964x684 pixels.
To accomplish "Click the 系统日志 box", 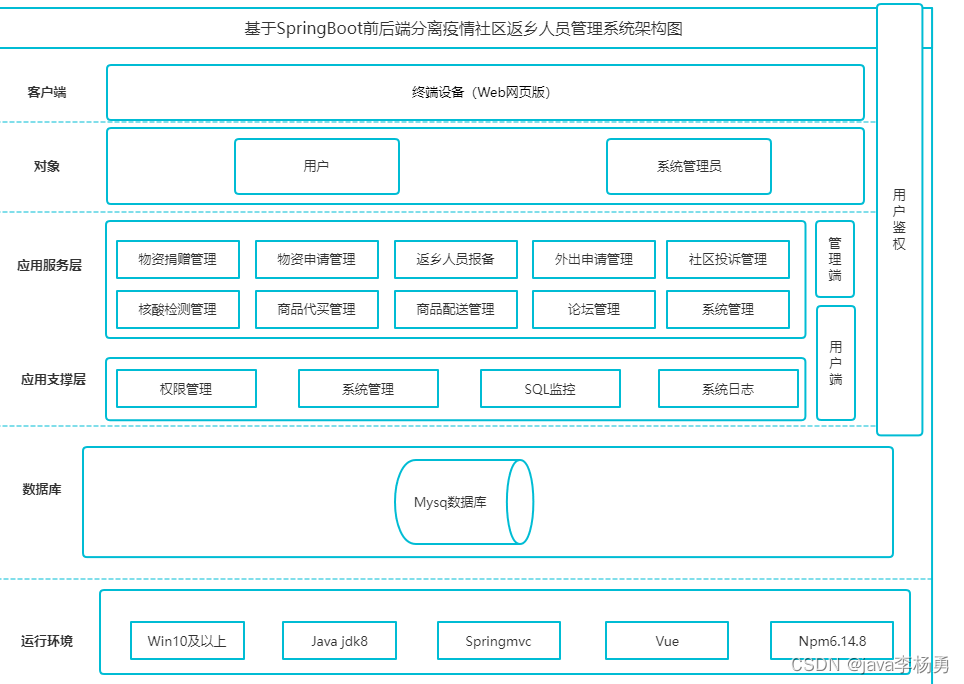I will coord(728,388).
